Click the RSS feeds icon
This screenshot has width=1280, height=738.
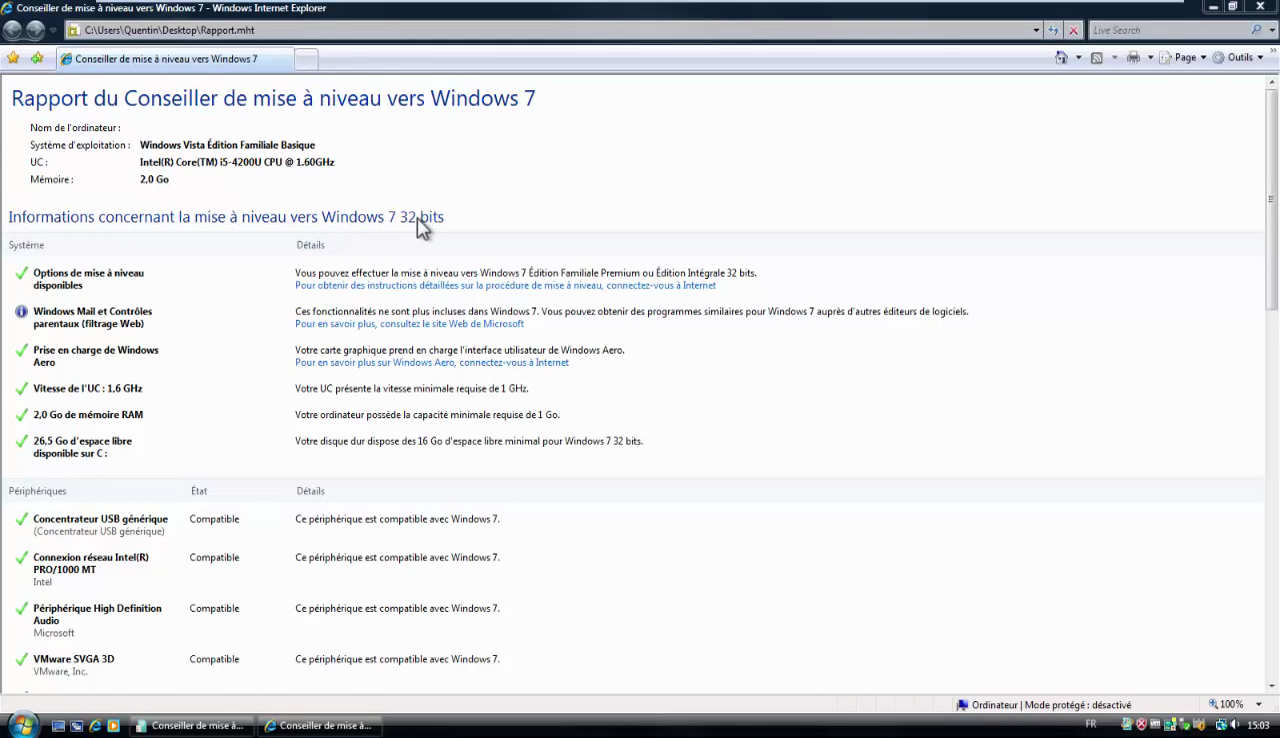(x=1097, y=58)
